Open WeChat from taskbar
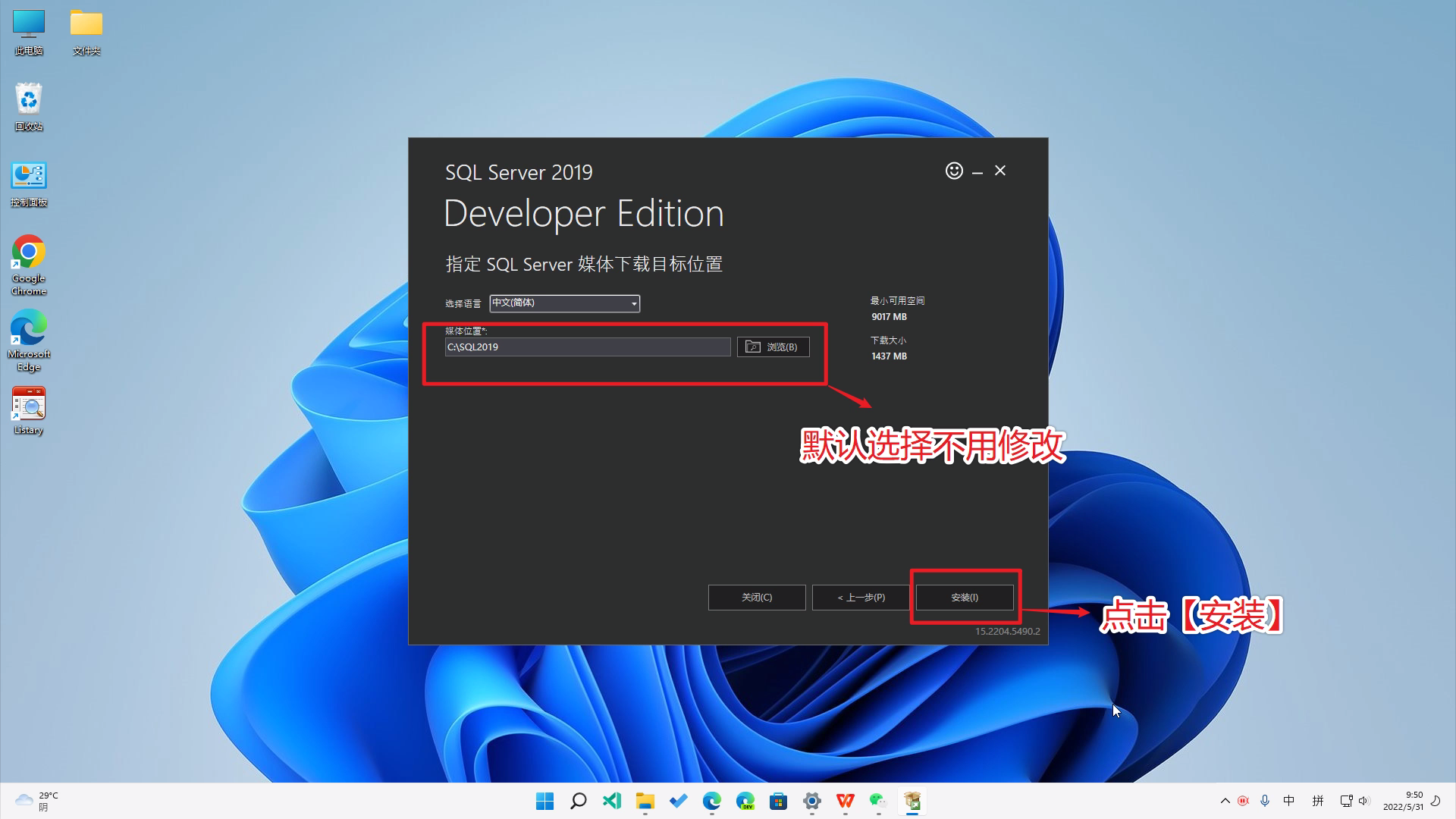The height and width of the screenshot is (819, 1456). (x=878, y=801)
